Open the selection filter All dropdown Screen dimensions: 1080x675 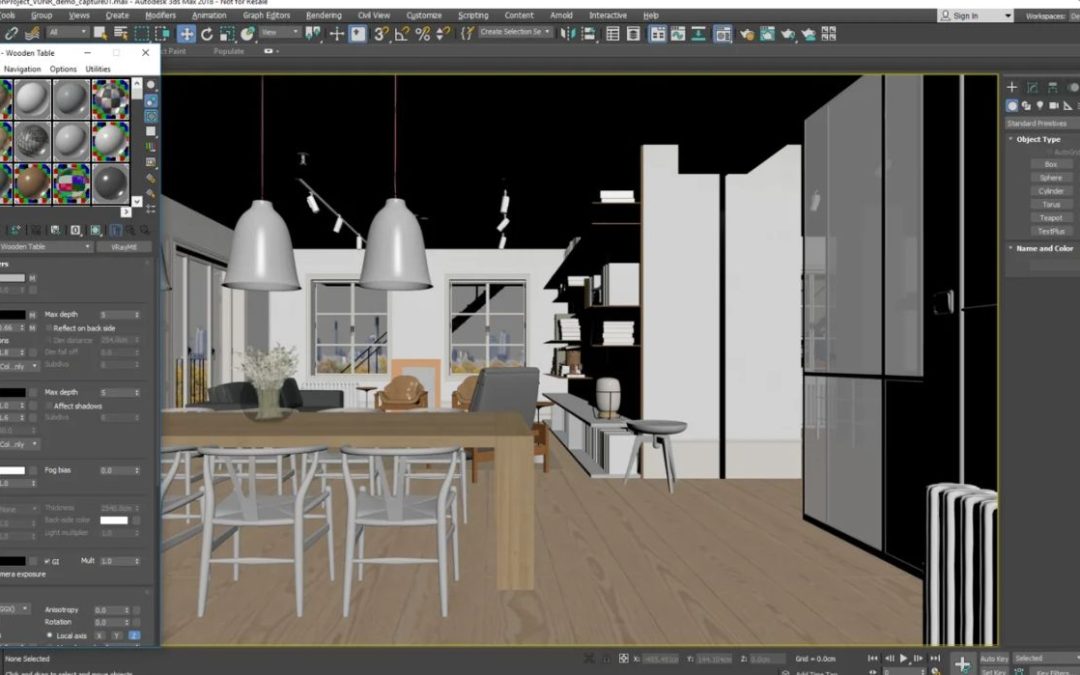[x=68, y=32]
